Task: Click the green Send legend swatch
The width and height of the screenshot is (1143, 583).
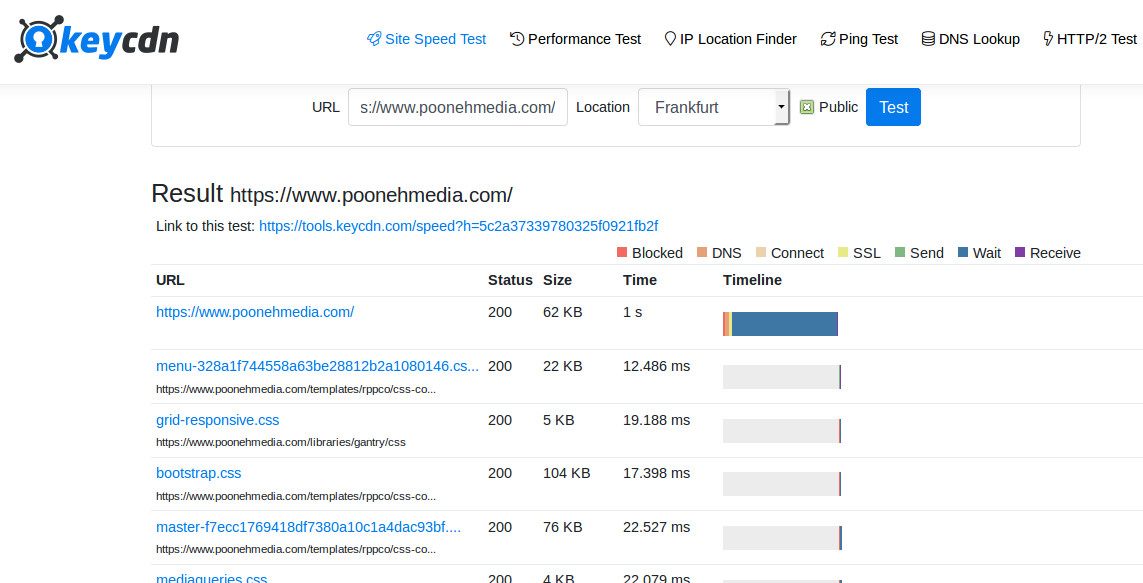Action: pyautogui.click(x=900, y=252)
